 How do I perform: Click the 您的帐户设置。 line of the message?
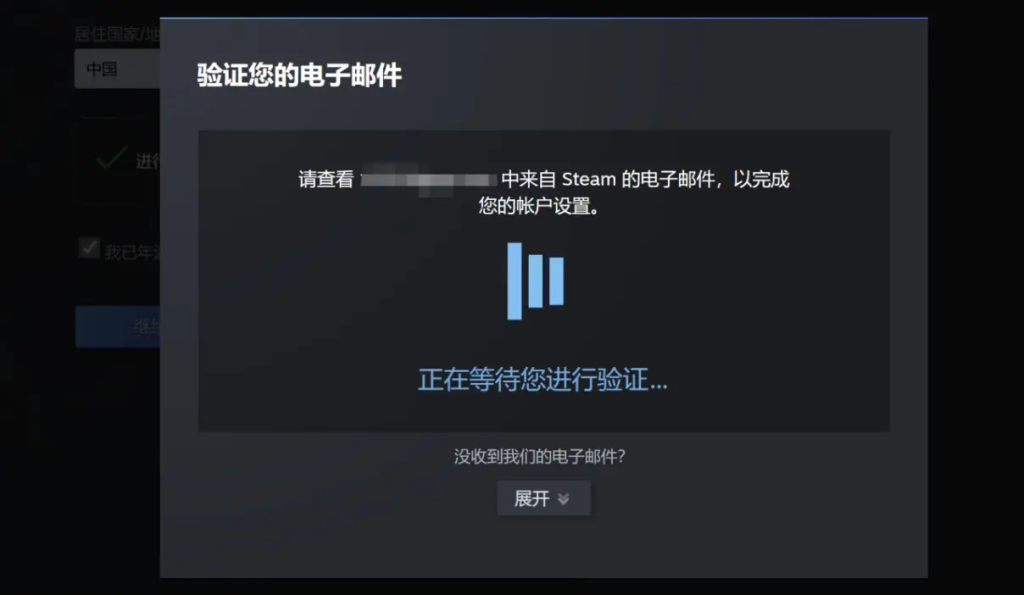coord(539,206)
